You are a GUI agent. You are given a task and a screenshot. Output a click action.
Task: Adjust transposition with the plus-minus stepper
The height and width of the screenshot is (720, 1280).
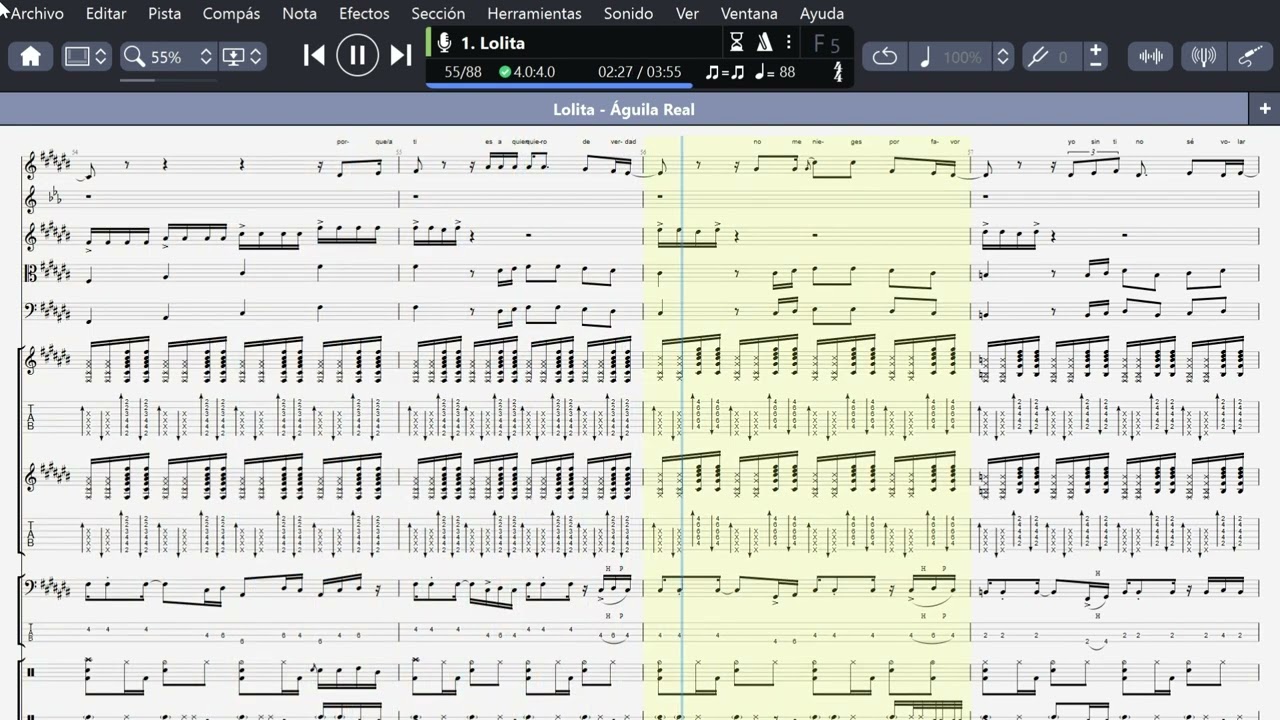(1096, 57)
